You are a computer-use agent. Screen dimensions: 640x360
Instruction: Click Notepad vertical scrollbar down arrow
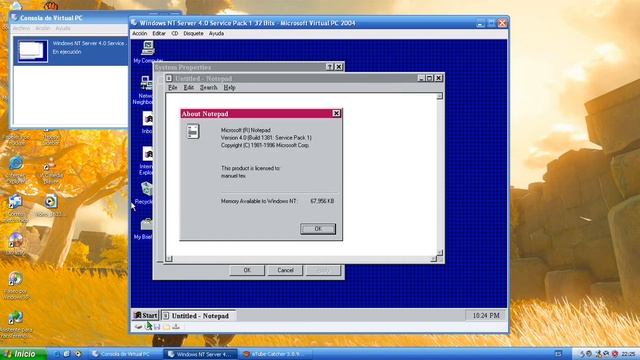tap(440, 253)
